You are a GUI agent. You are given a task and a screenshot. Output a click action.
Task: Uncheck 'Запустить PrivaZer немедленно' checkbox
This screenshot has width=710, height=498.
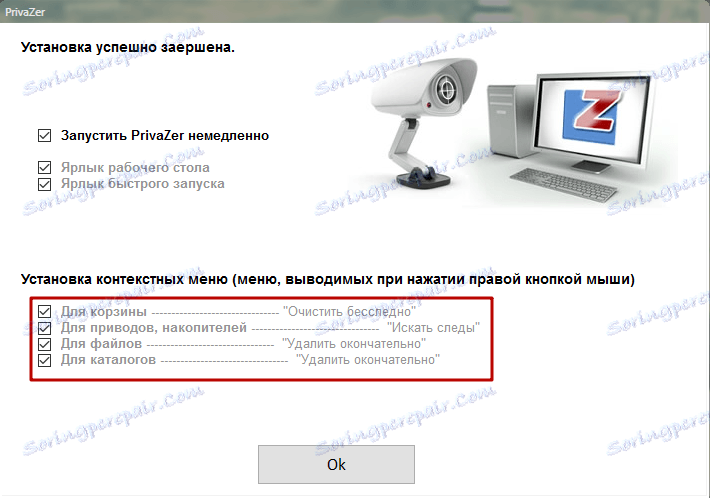44,135
